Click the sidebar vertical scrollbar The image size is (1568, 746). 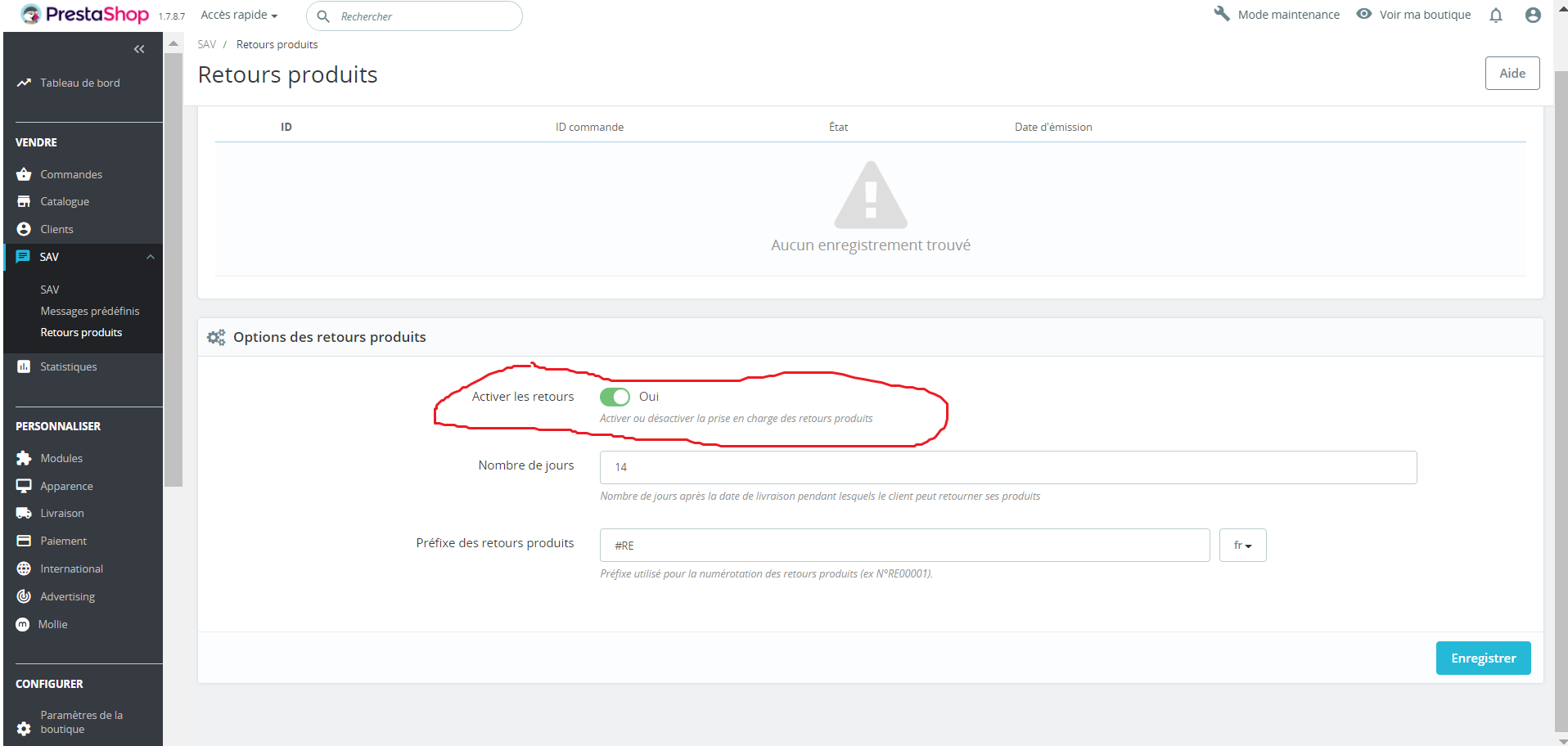coord(173,270)
